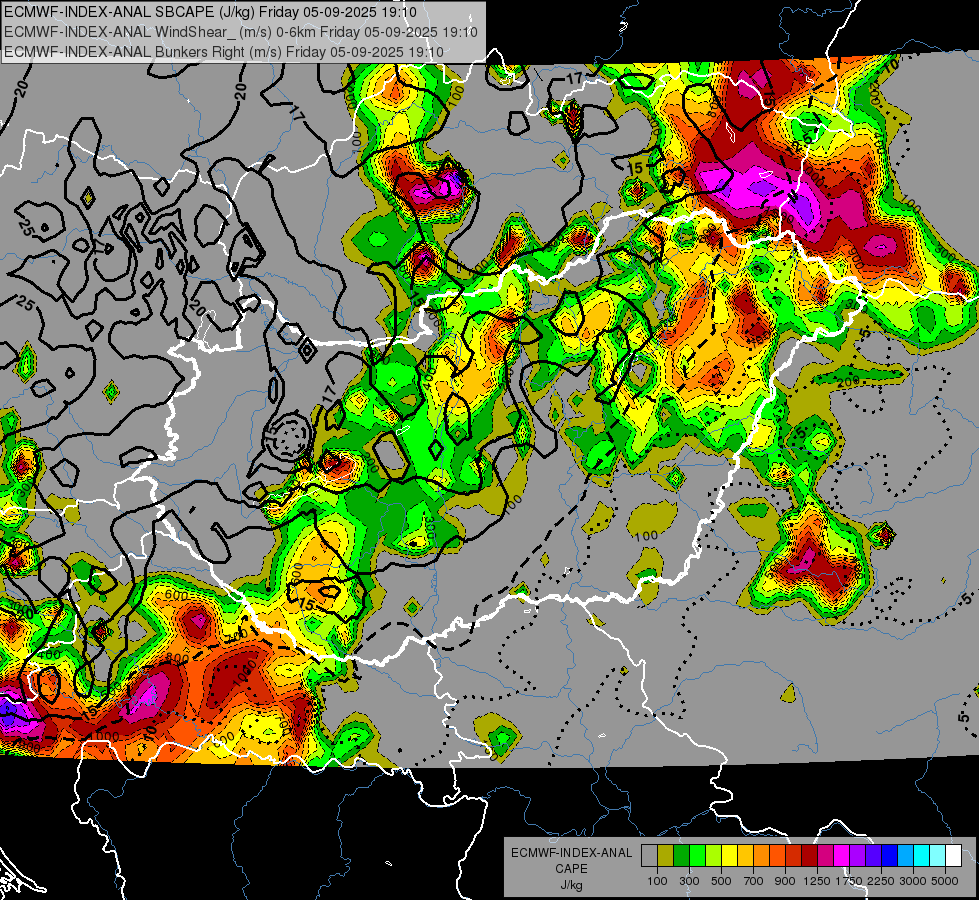Click the WindShear 0-6km title line
Screen dimensions: 979x900
click(x=241, y=32)
